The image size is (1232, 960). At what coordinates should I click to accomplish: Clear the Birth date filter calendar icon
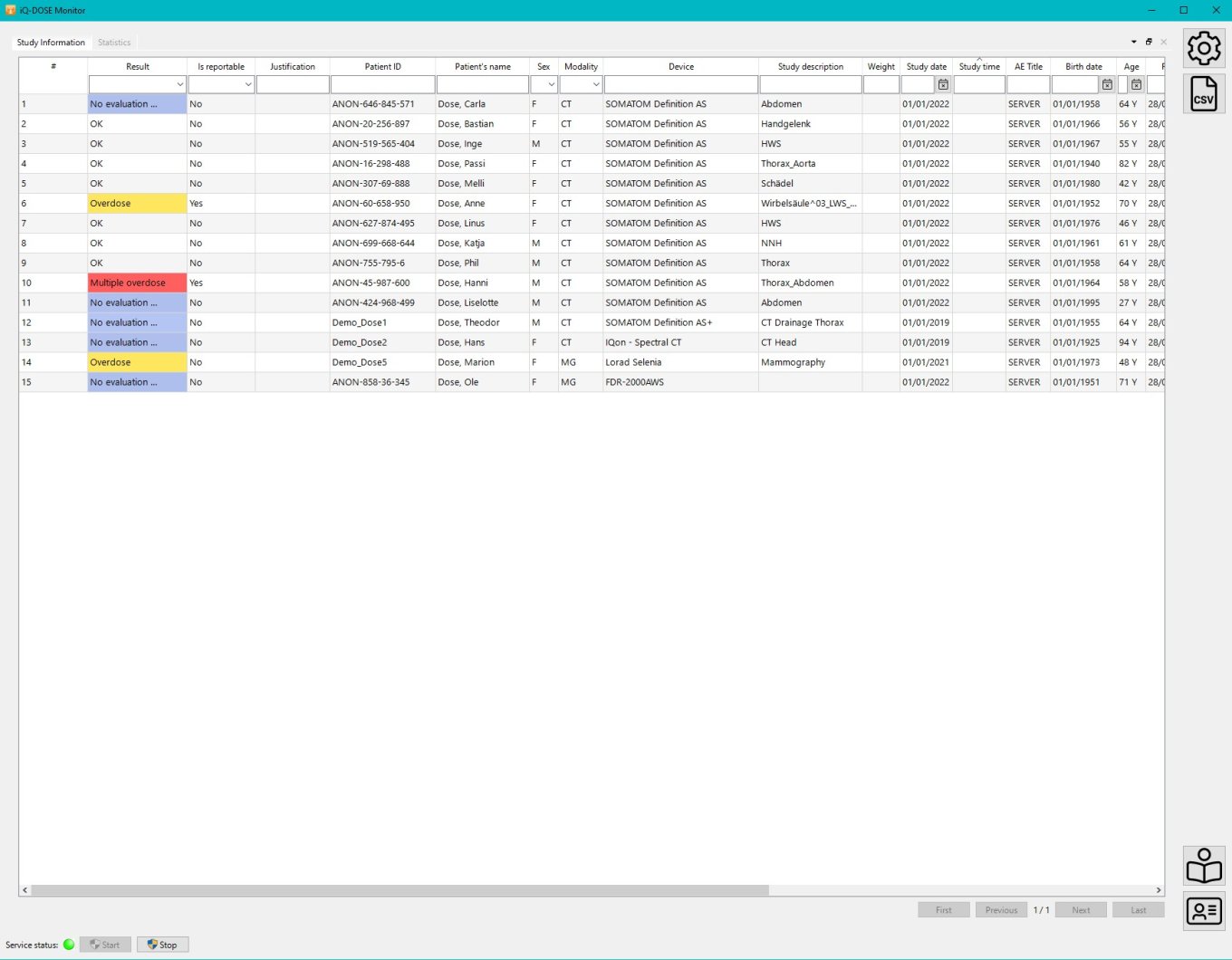pos(1107,84)
